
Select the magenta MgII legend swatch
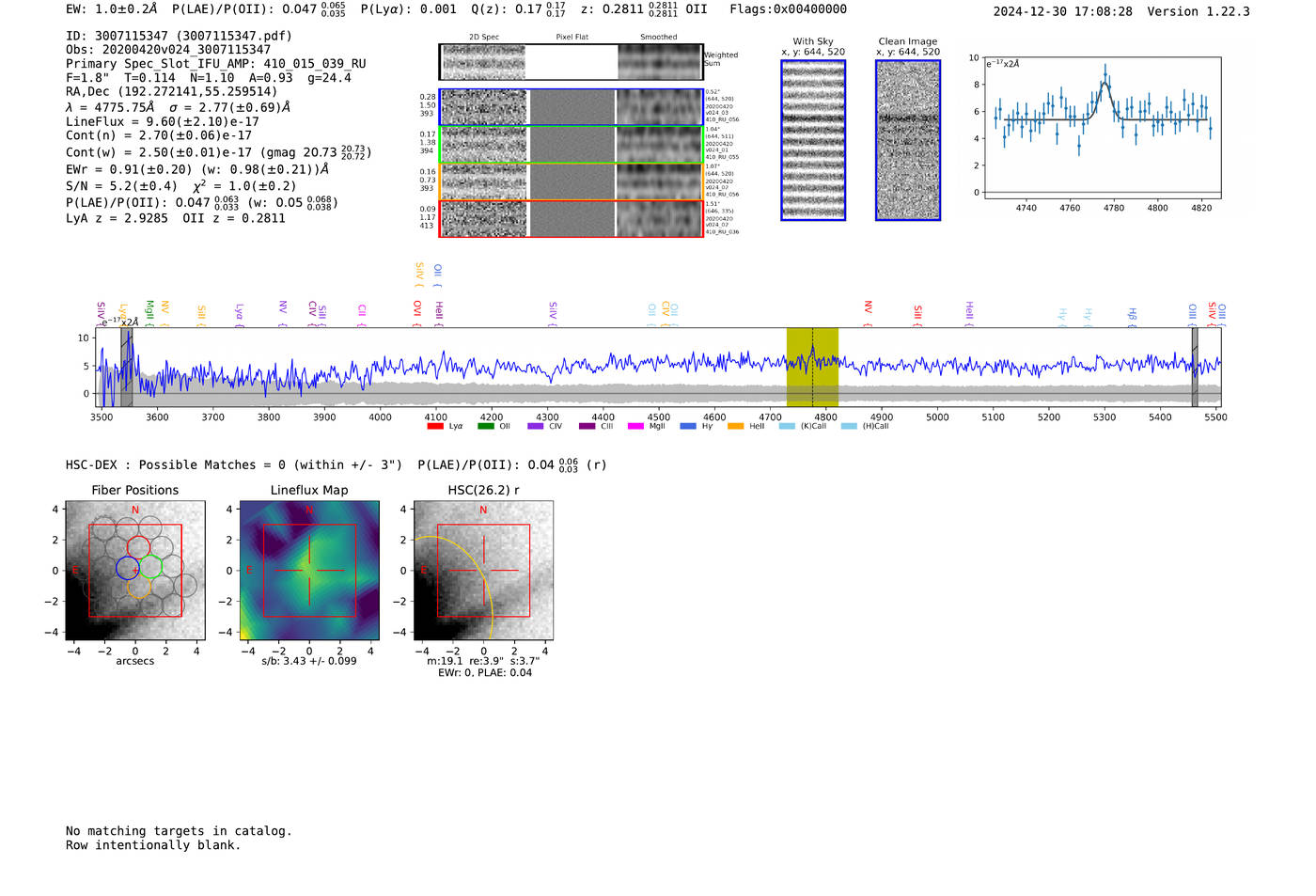point(635,426)
